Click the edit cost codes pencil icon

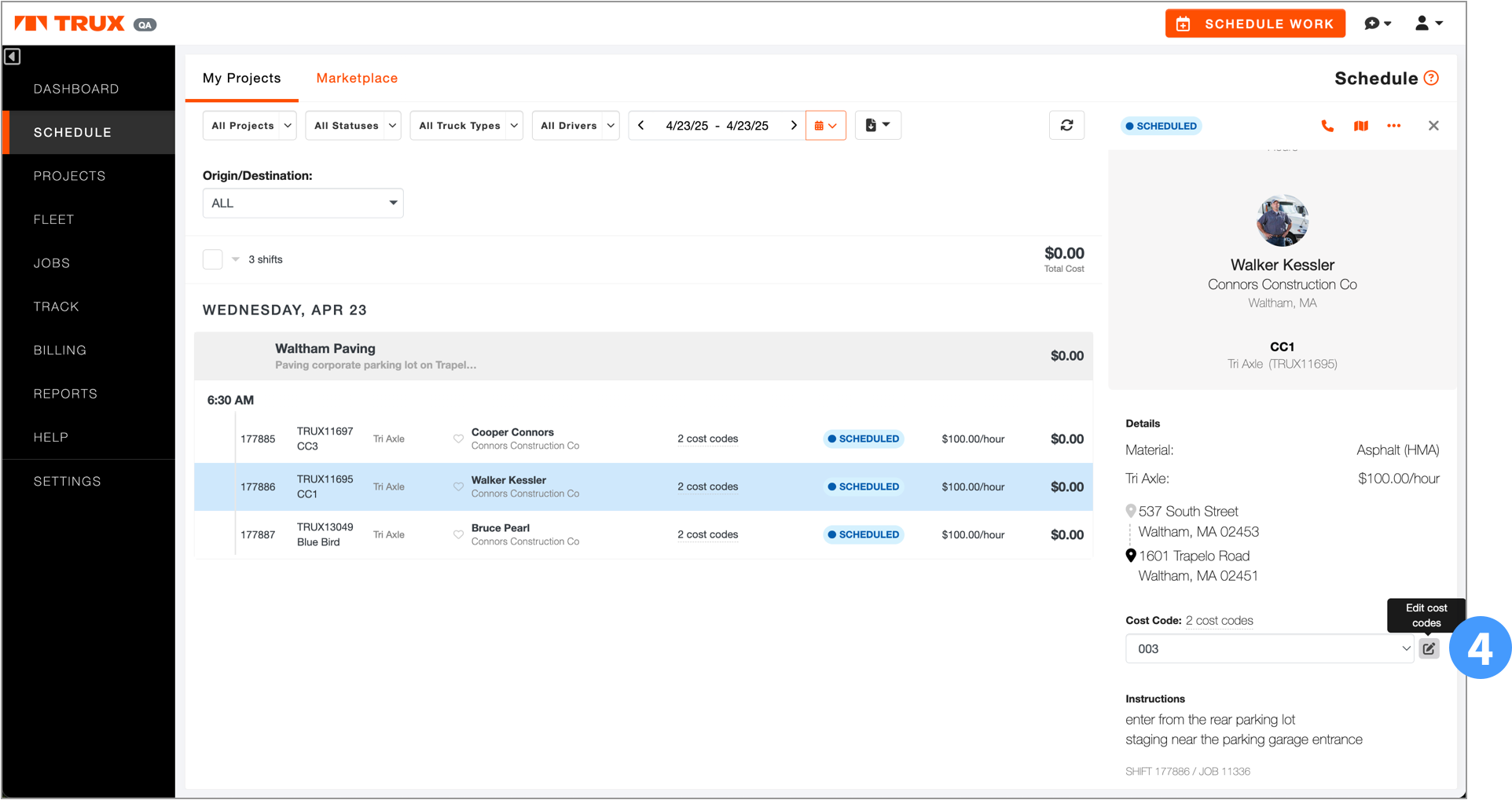point(1429,648)
